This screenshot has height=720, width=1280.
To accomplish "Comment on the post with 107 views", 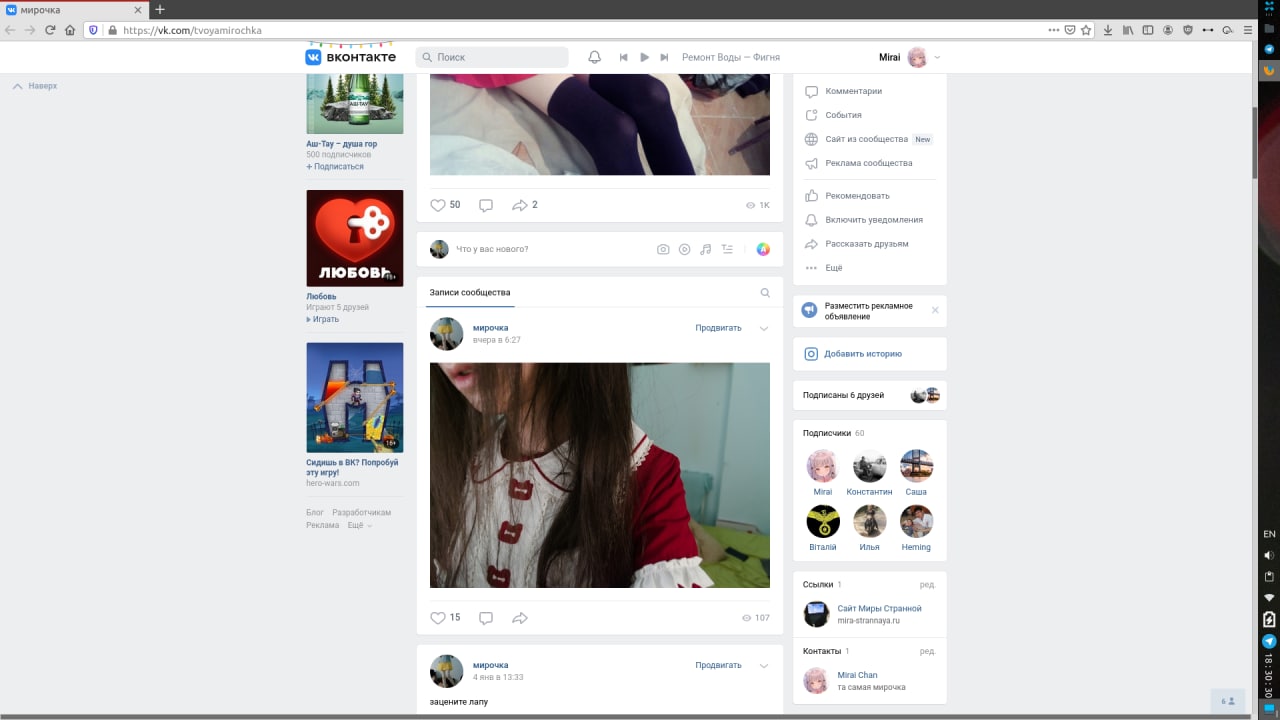I will (x=486, y=618).
